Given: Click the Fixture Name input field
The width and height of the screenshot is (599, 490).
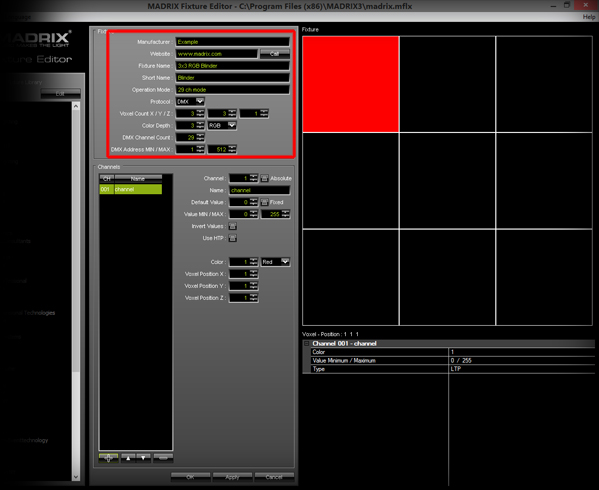Looking at the screenshot, I should 233,66.
